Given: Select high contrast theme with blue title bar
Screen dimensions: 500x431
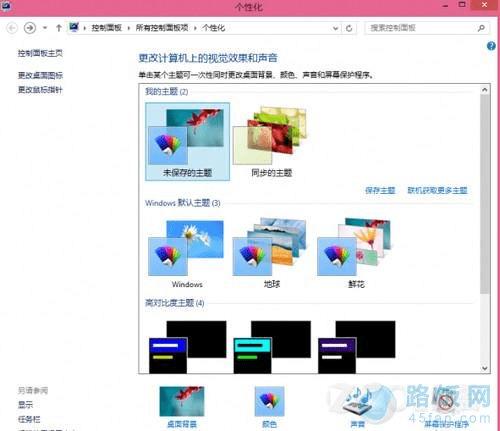Looking at the screenshot, I should 187,347.
